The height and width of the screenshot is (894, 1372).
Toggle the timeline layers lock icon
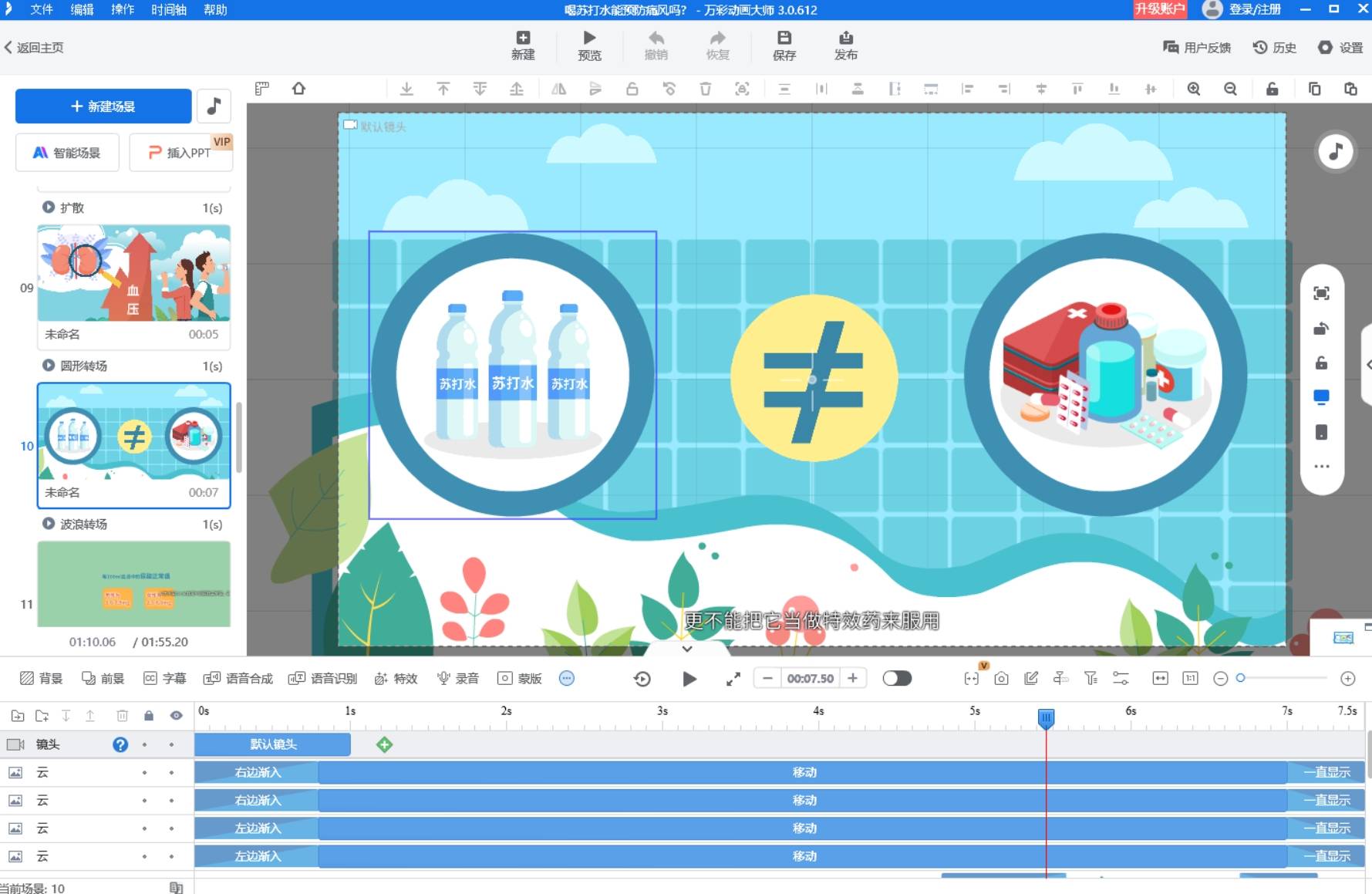click(149, 716)
